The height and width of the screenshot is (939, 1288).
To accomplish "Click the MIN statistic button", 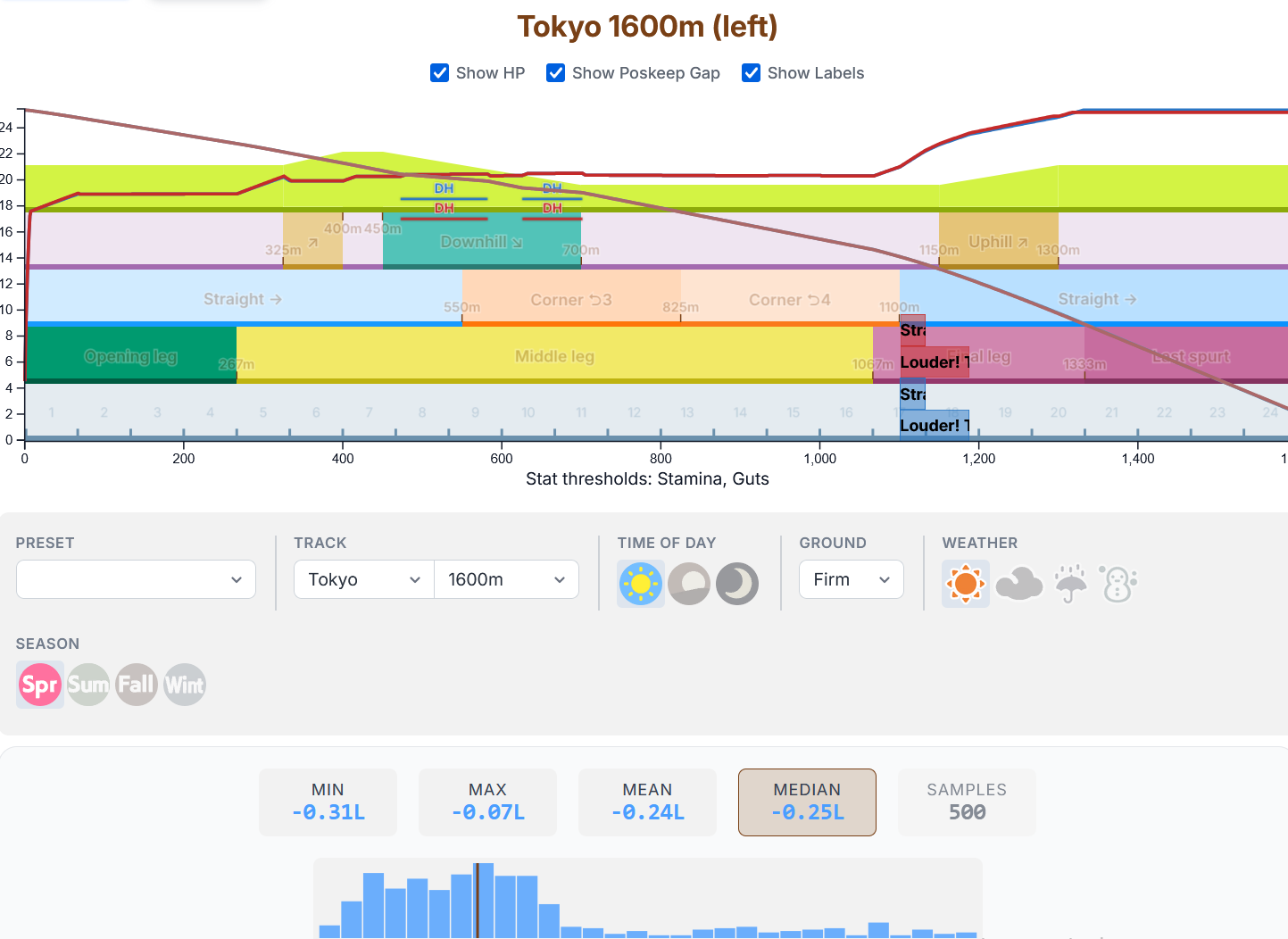I will point(328,802).
